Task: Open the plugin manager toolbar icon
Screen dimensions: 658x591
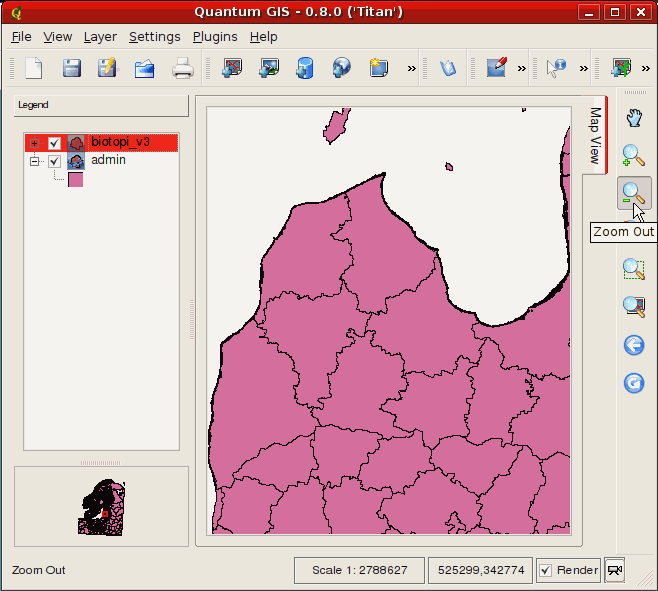Action: [x=448, y=68]
